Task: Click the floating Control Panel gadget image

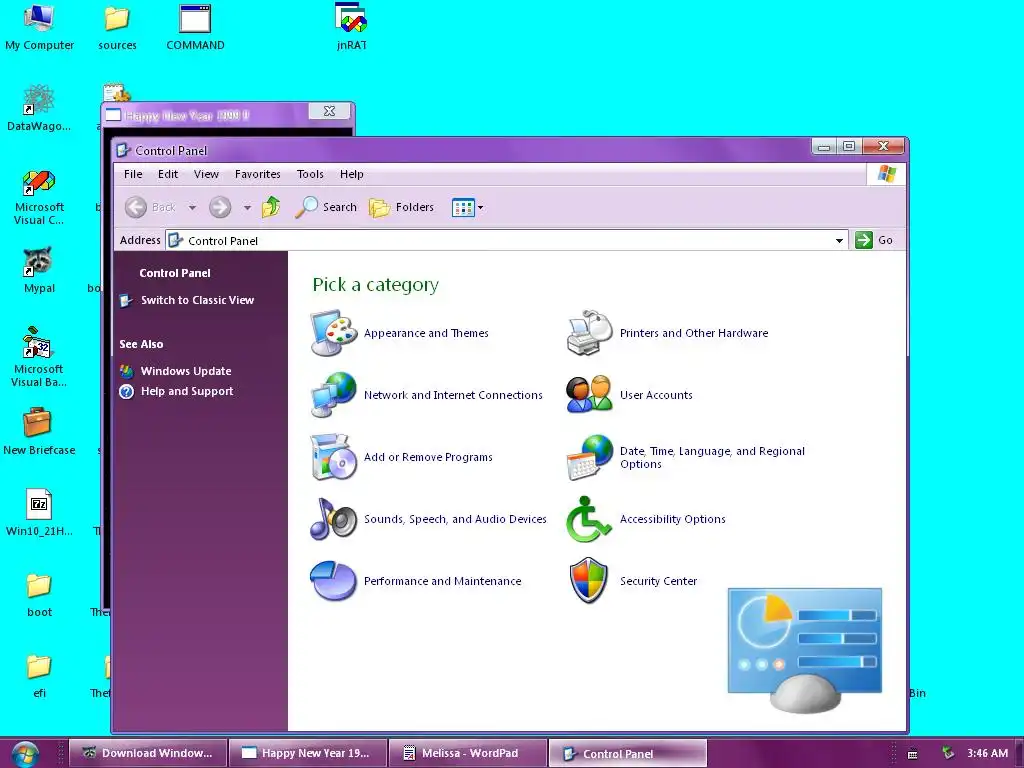Action: click(x=805, y=650)
